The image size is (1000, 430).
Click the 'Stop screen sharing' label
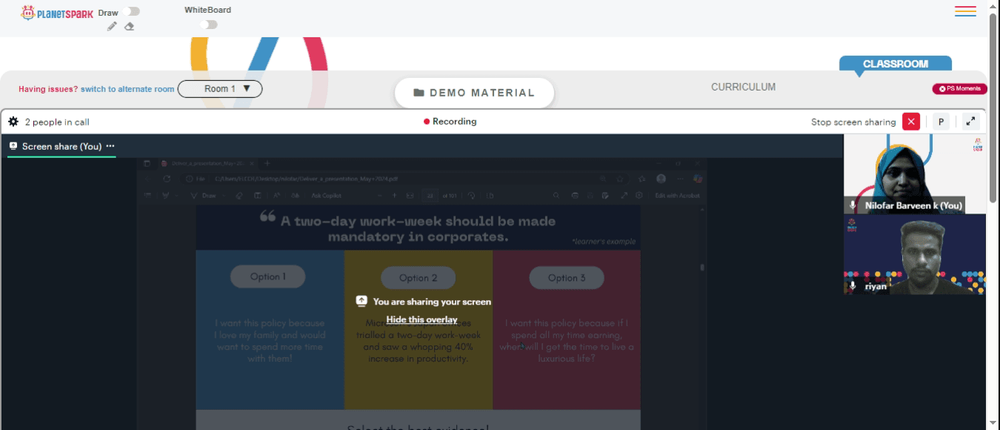(853, 122)
